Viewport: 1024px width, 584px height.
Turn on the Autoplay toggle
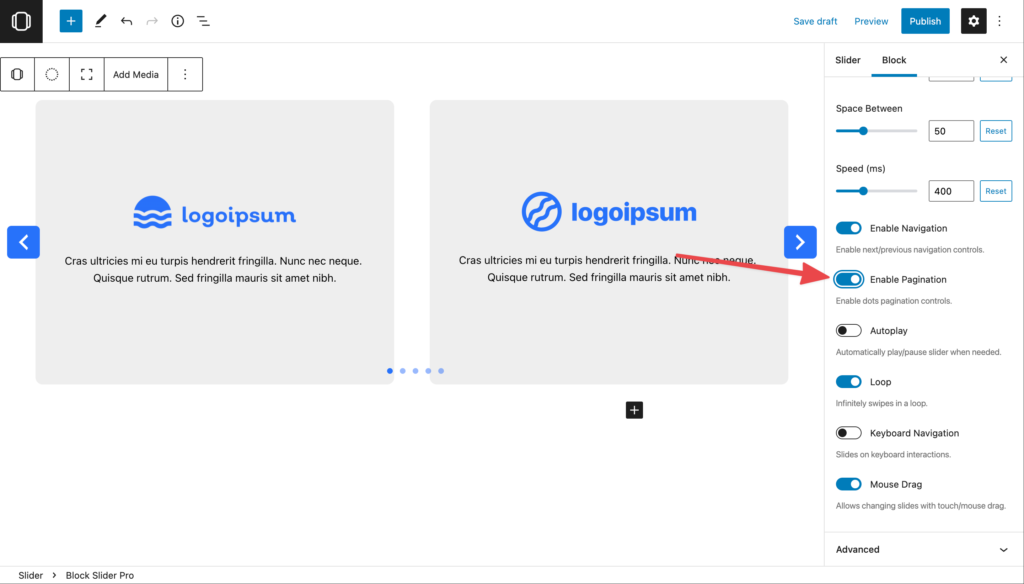[849, 330]
